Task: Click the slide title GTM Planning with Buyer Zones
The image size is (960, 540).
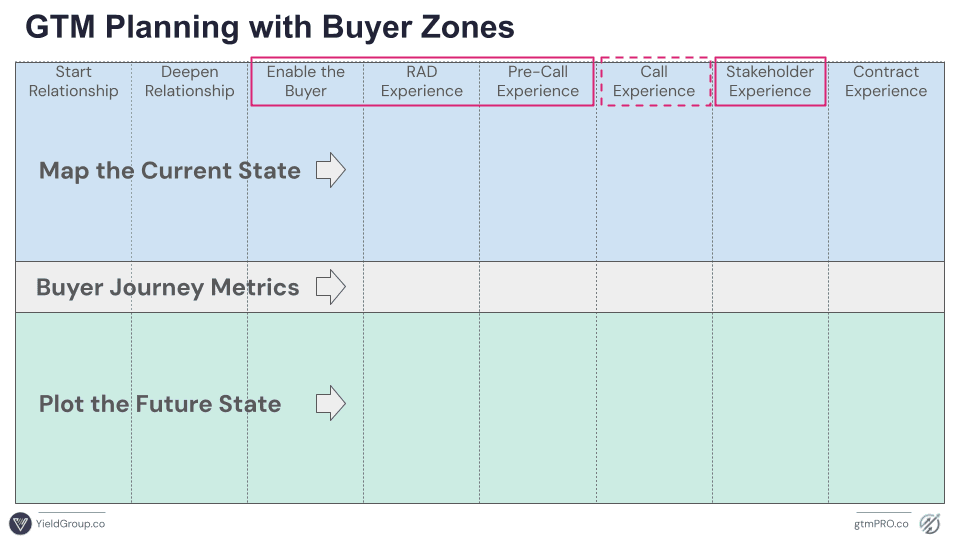Action: click(269, 28)
